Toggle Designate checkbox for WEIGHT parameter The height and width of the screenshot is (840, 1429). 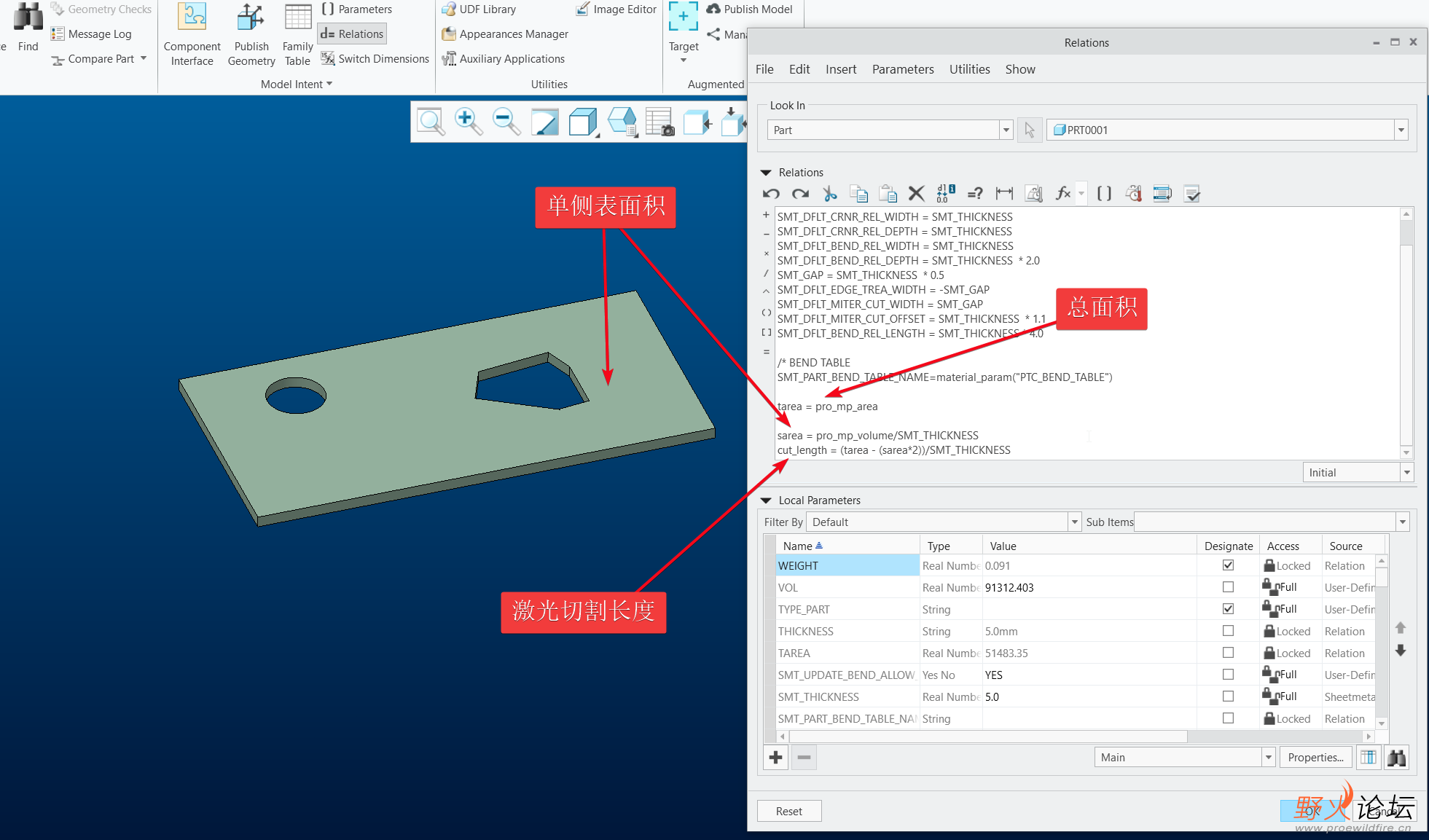click(1228, 565)
